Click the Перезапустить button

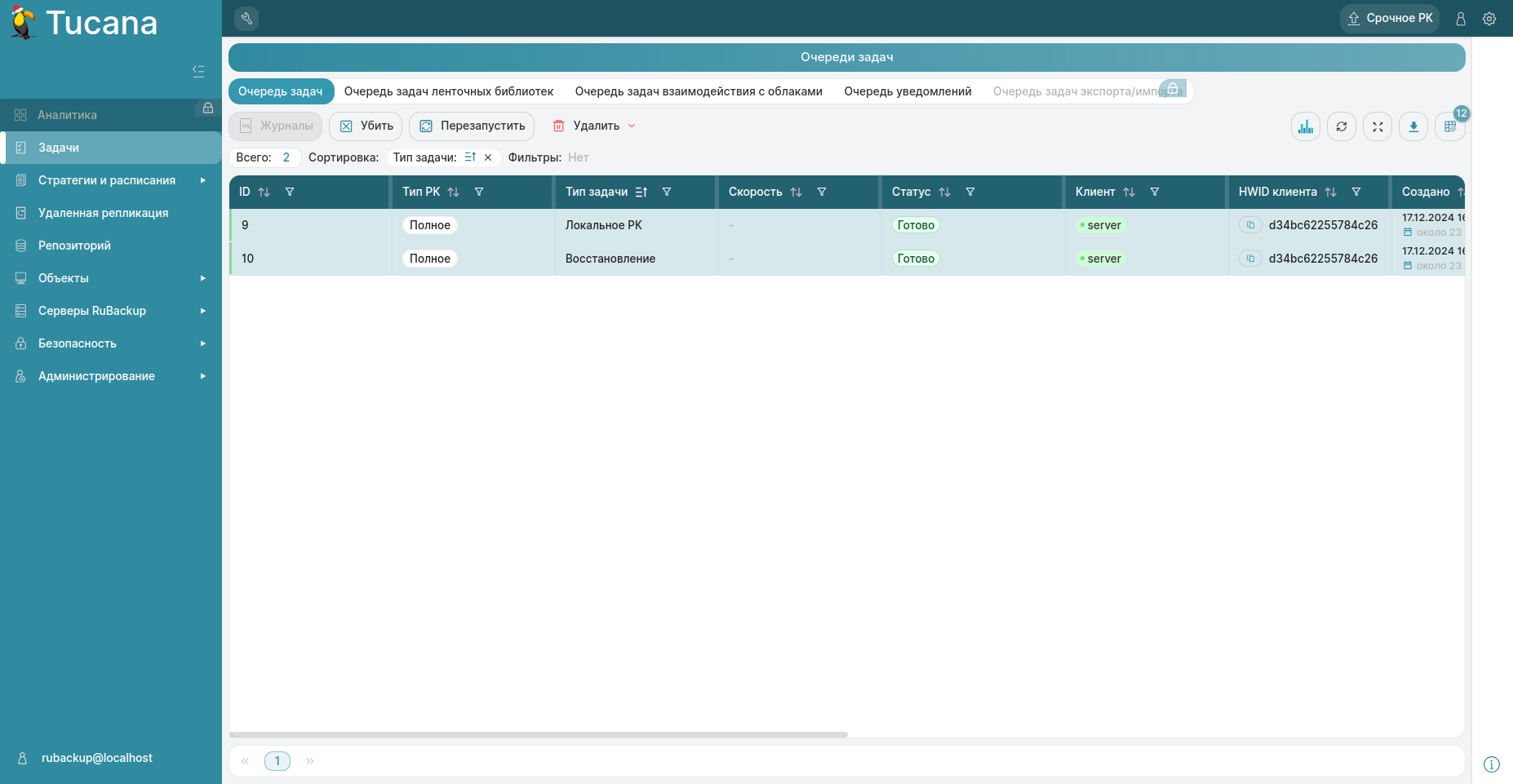pyautogui.click(x=472, y=126)
